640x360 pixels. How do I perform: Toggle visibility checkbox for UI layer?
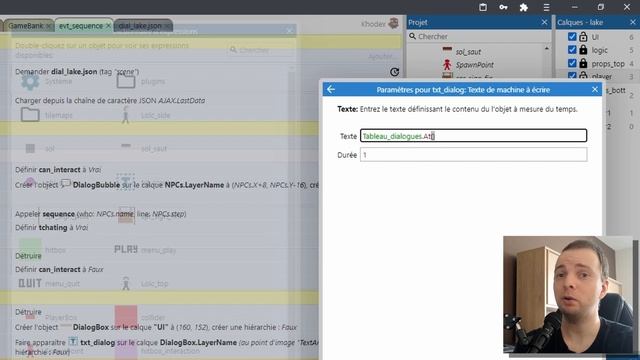pyautogui.click(x=572, y=37)
